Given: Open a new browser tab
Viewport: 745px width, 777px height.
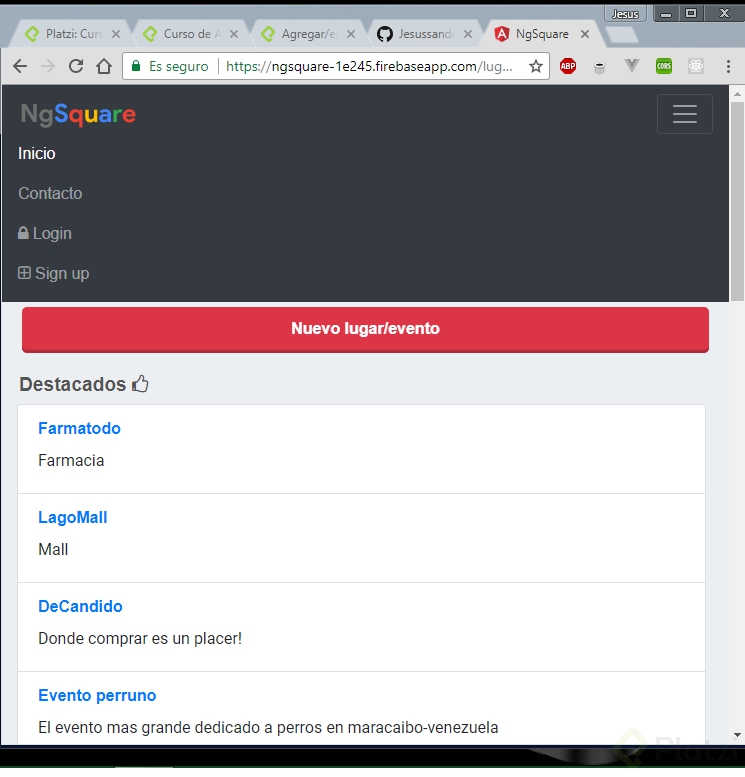Looking at the screenshot, I should [621, 34].
